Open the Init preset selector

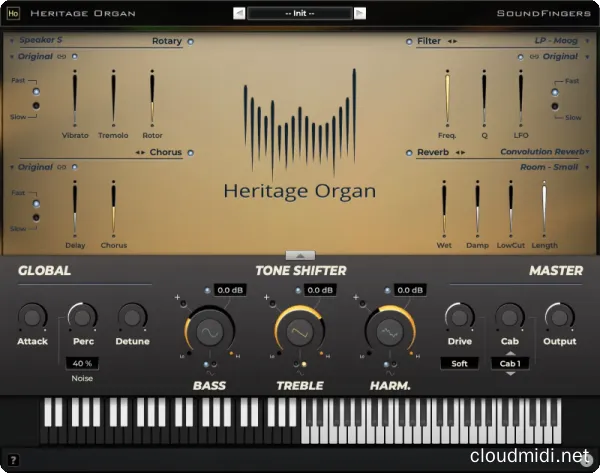(x=300, y=13)
